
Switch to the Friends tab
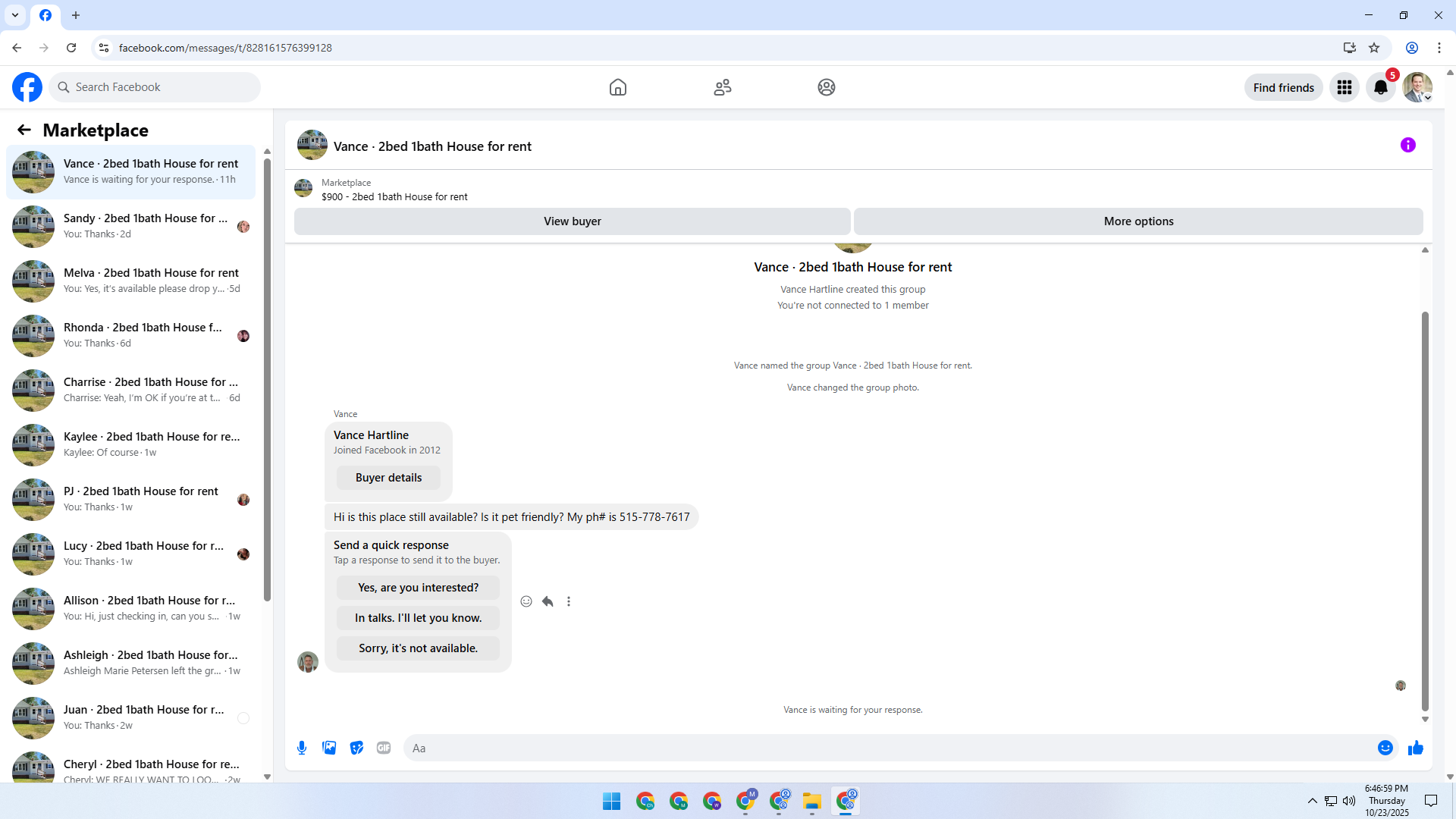tap(722, 87)
